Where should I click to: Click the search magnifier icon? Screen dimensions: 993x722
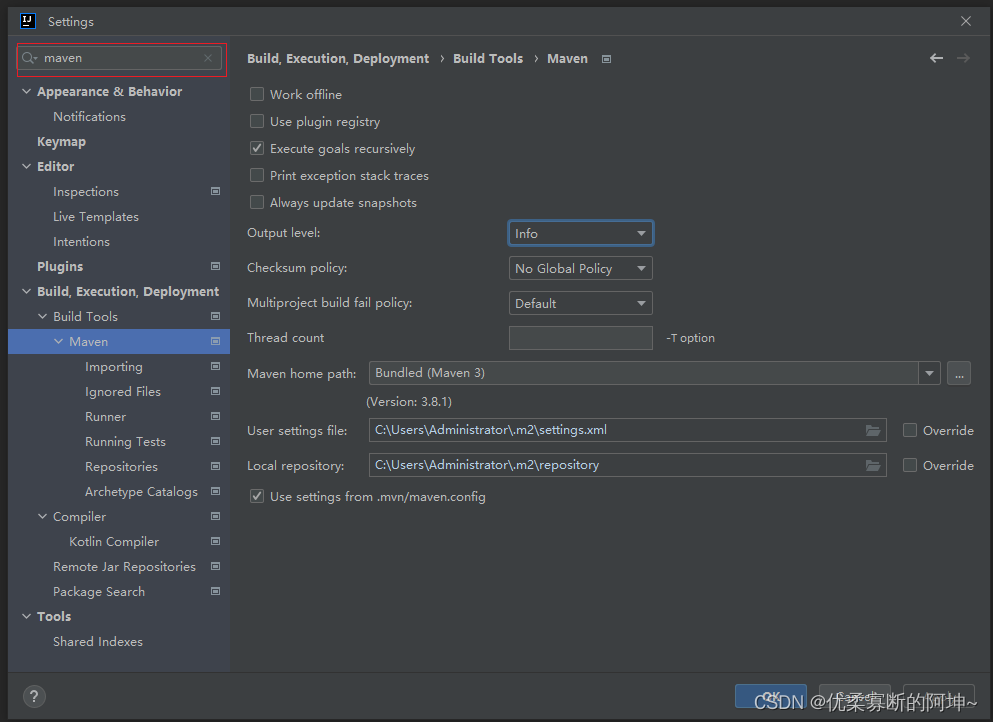pos(29,58)
